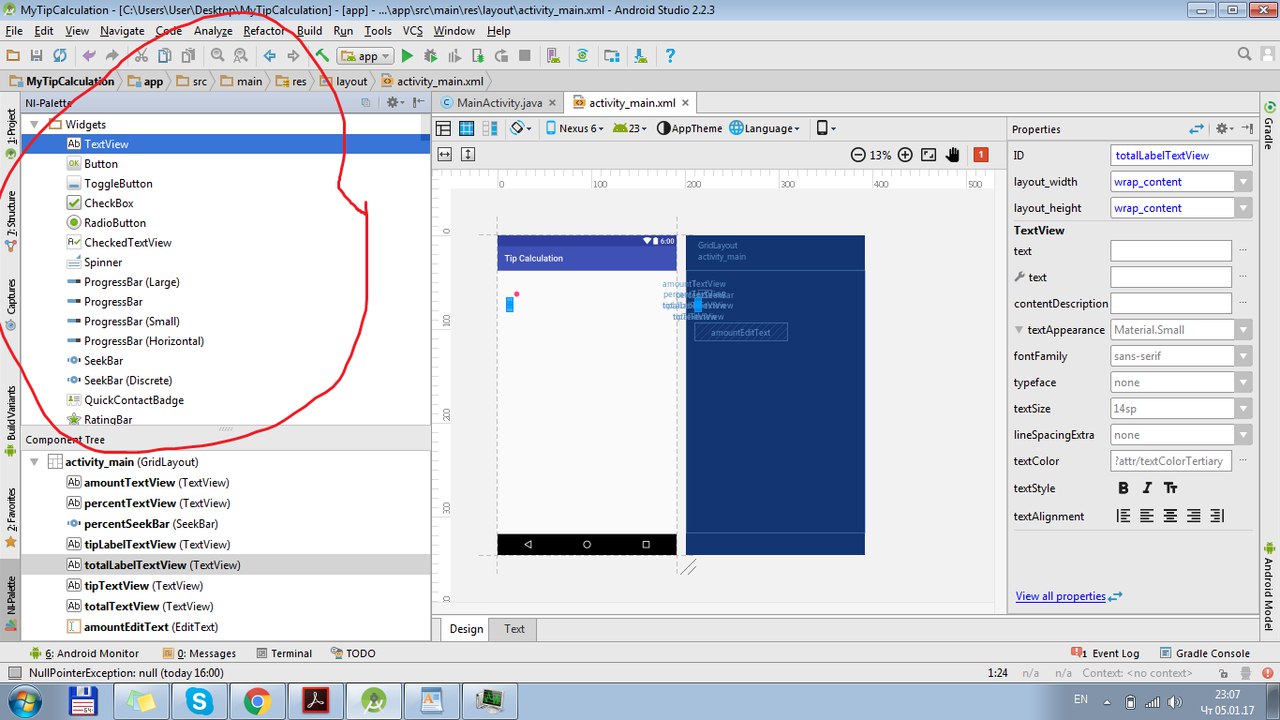The width and height of the screenshot is (1280, 720).
Task: Open the textSize dropdown
Action: pyautogui.click(x=1243, y=409)
